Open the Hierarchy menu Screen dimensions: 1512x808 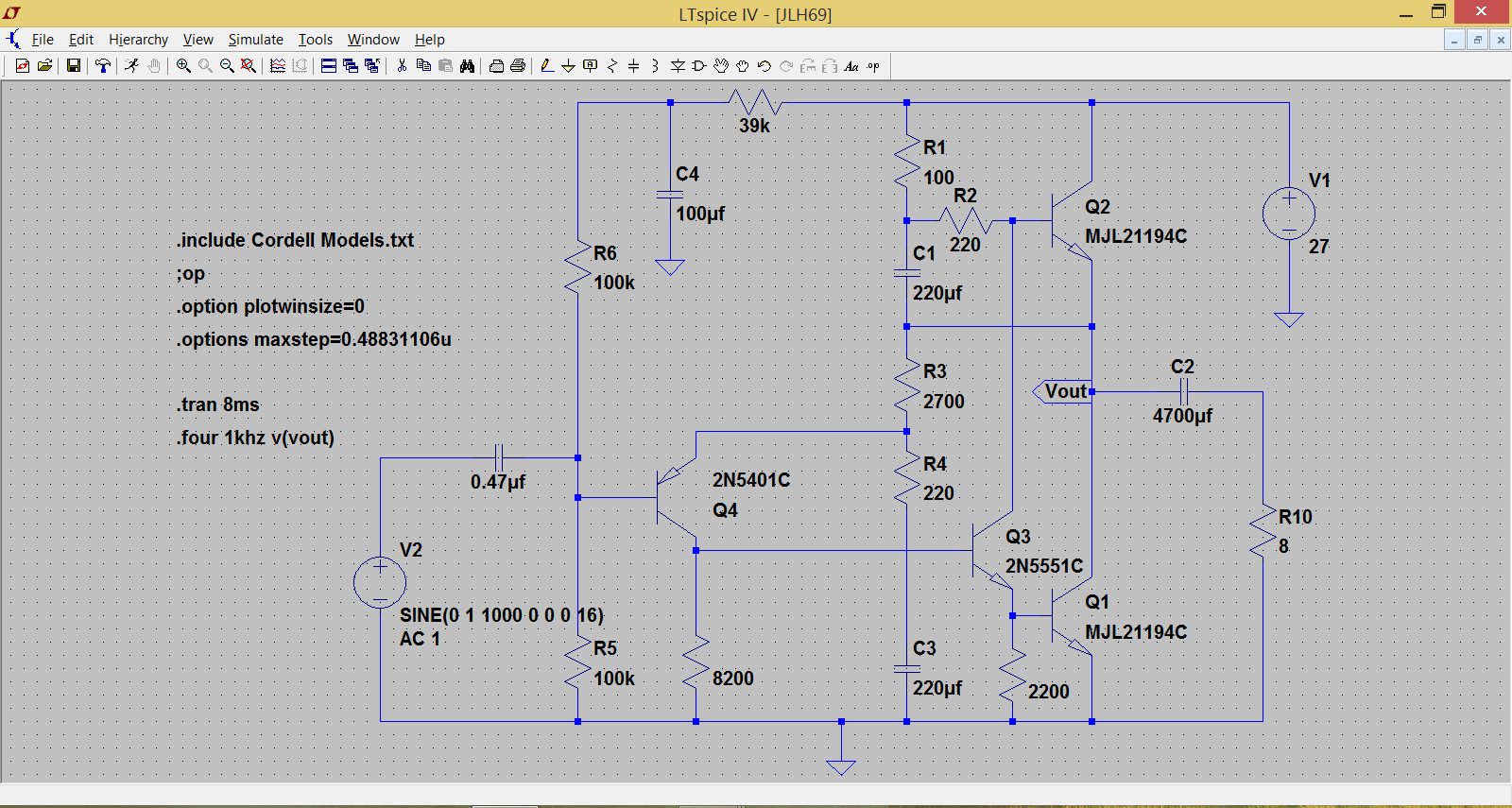[138, 40]
